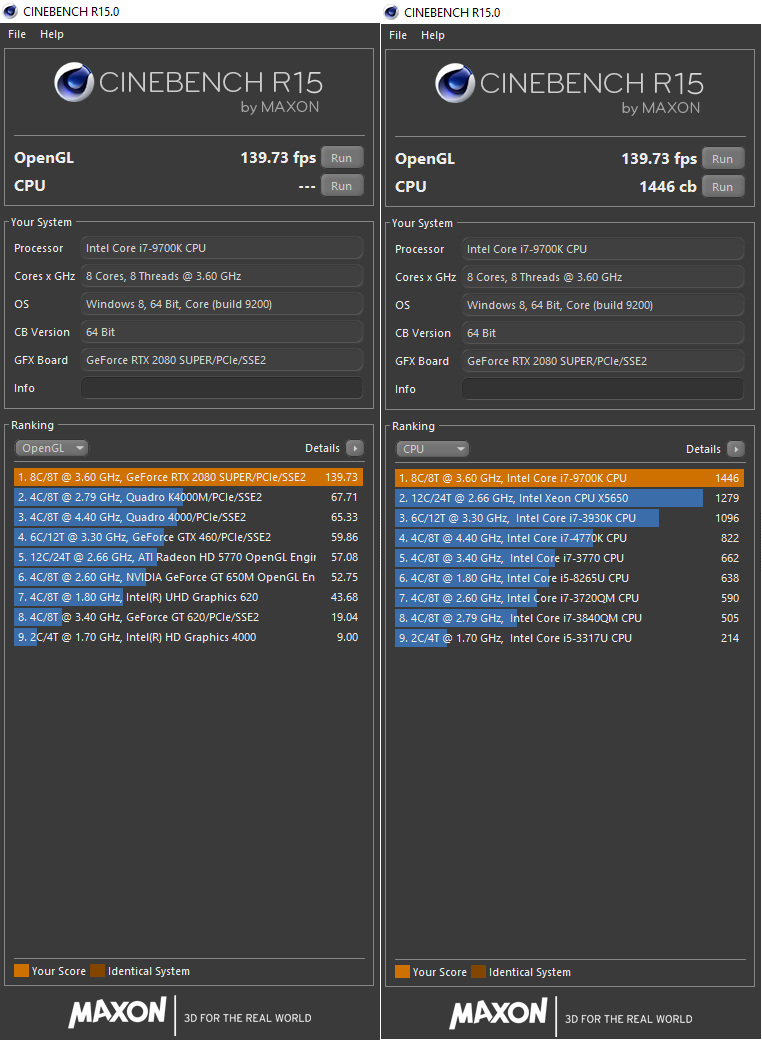
Task: Run OpenGL test in left window
Action: point(342,158)
